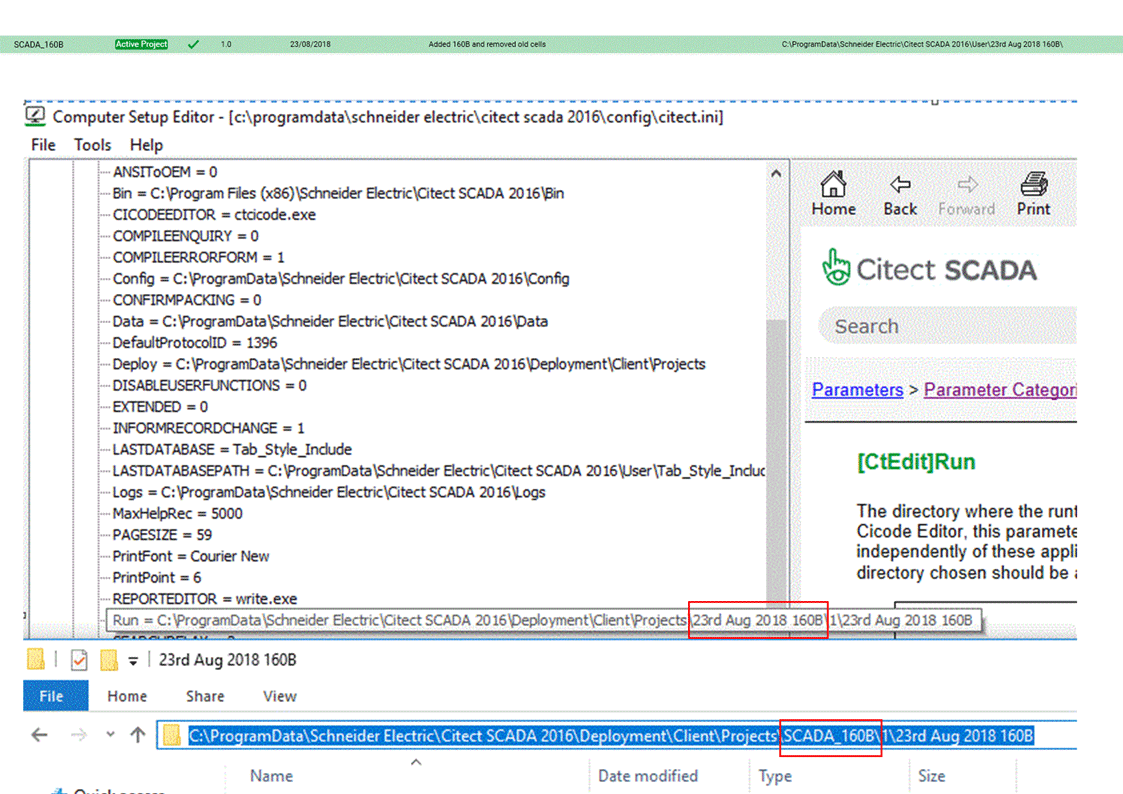Viewport: 1123px width, 794px height.
Task: Open the Customize Quick Access Toolbar dropdown
Action: (133, 661)
